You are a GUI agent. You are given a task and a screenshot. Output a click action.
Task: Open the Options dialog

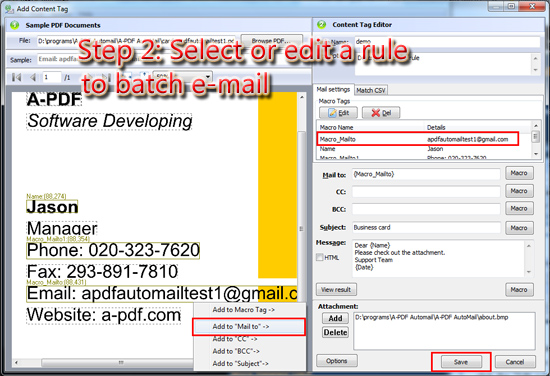337,361
